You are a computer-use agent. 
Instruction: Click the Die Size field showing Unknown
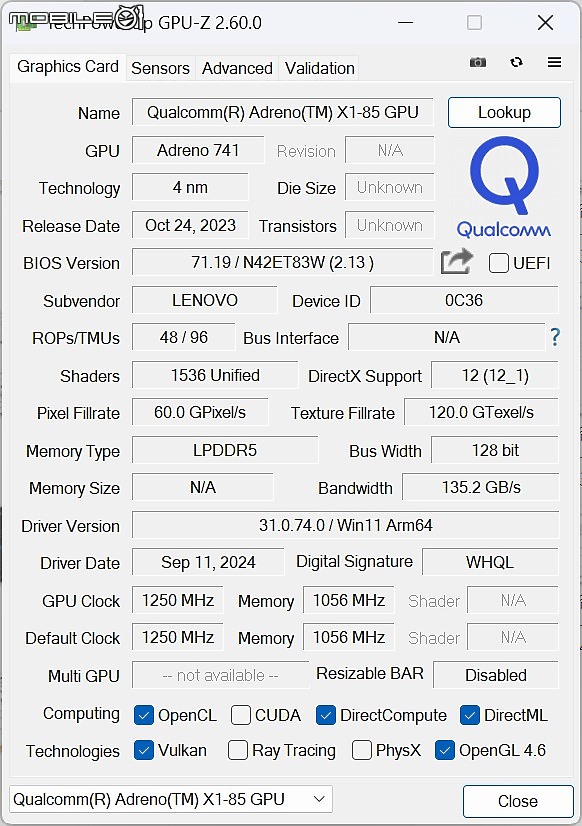tap(390, 187)
